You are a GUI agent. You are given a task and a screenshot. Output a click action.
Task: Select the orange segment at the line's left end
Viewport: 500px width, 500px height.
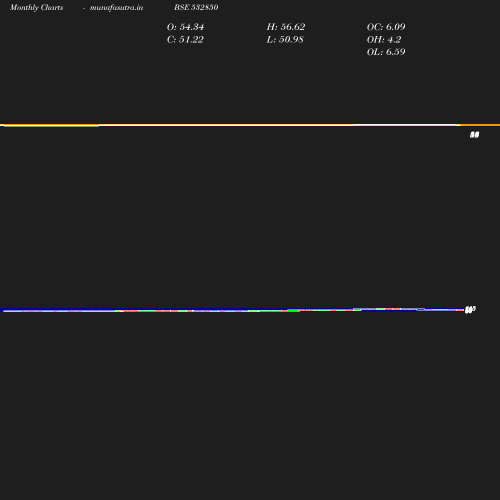[51, 125]
